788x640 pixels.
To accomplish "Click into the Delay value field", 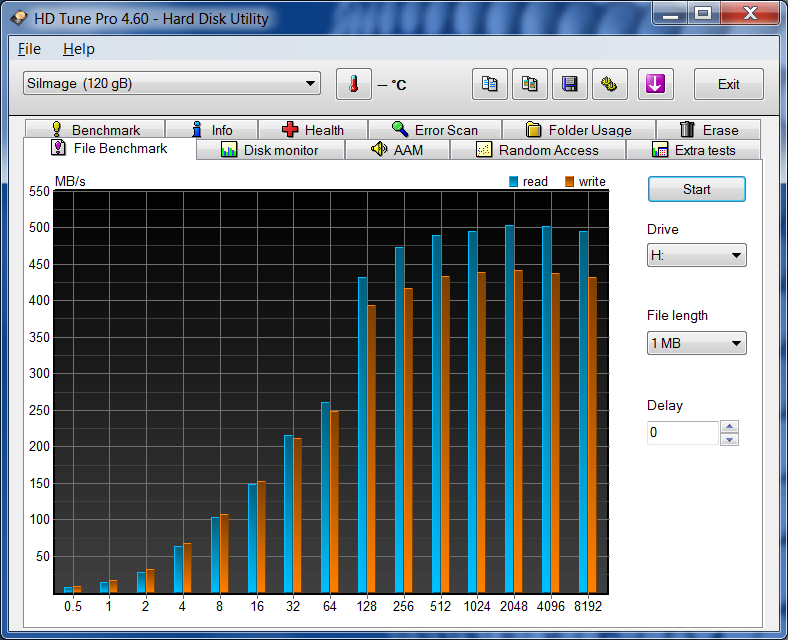I will [x=682, y=433].
